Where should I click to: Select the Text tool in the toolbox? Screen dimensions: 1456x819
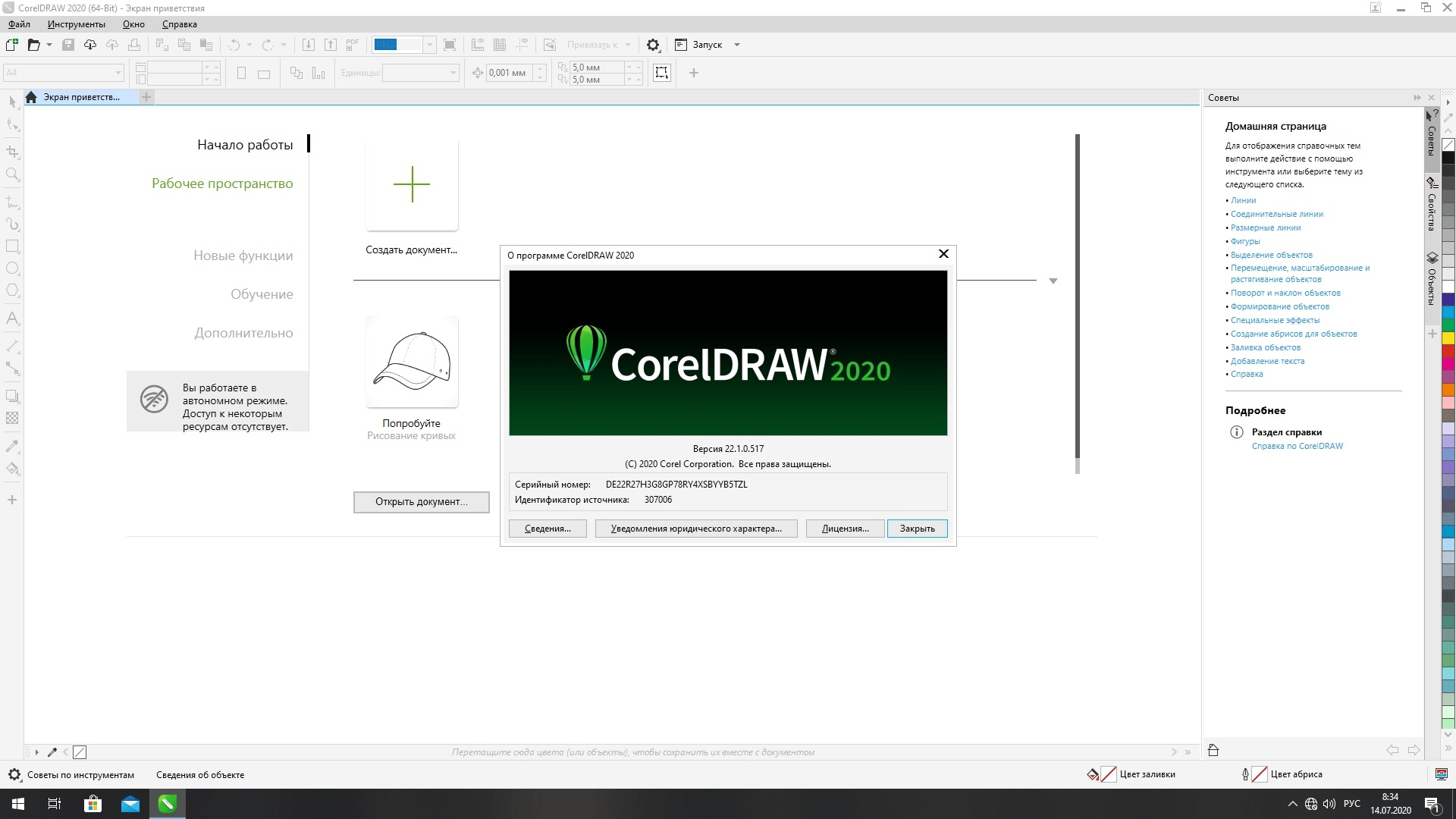coord(12,318)
